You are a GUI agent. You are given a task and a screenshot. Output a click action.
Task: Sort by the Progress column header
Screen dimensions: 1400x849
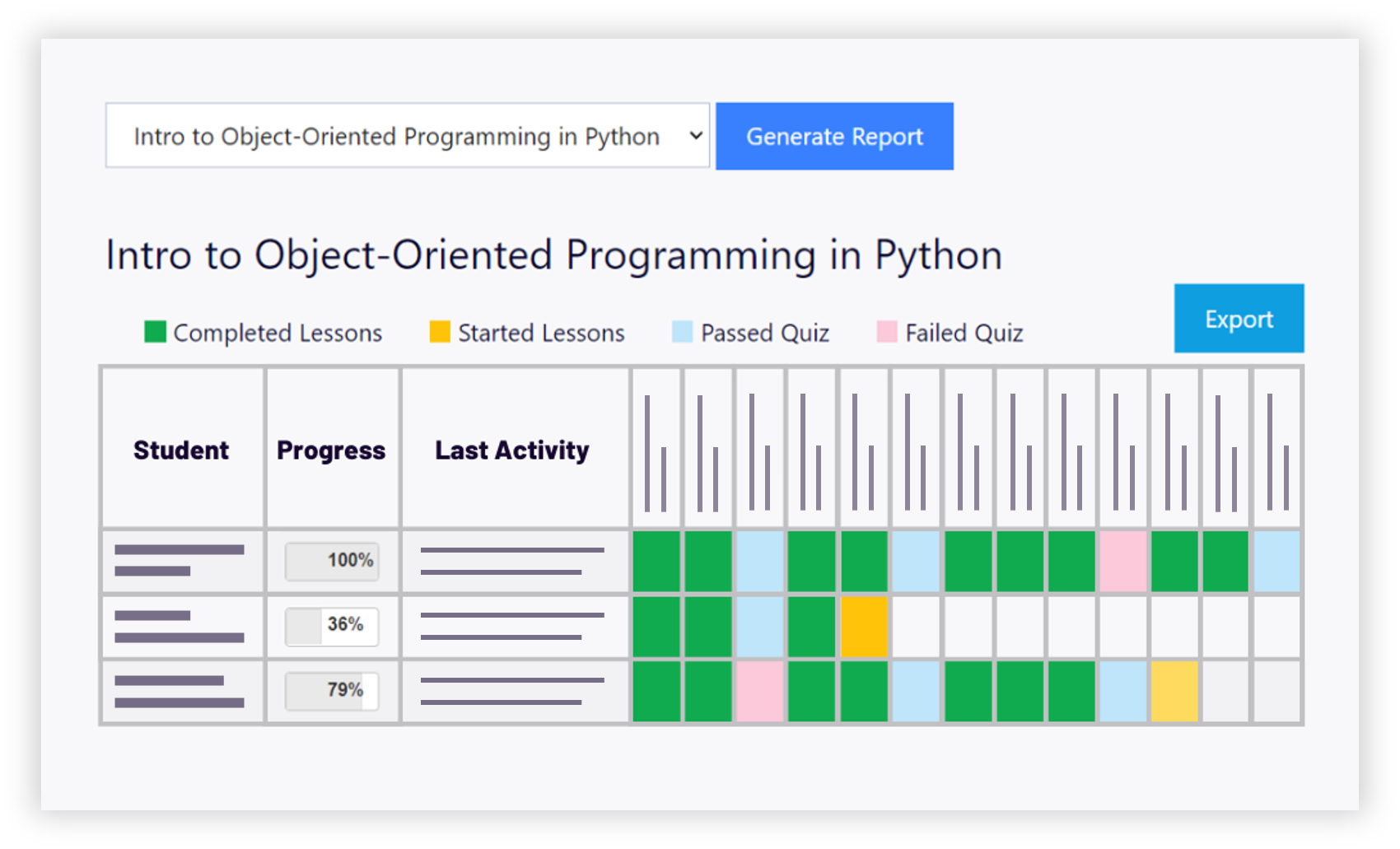[331, 450]
